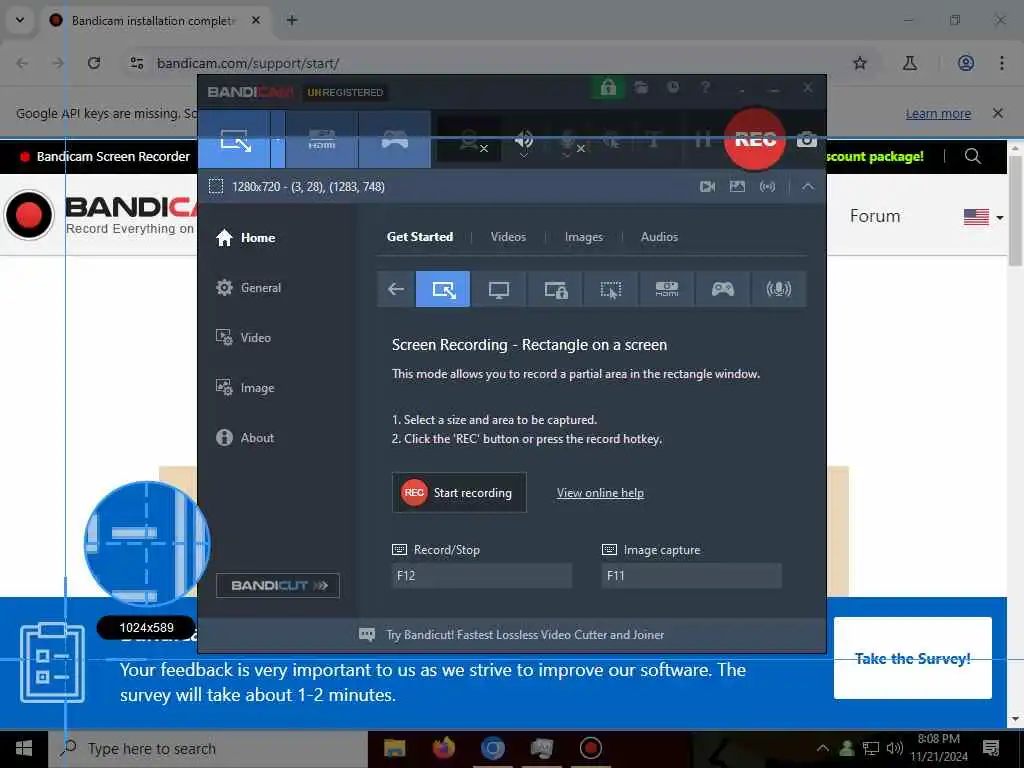Capture a screenshot with camera icon

pos(807,139)
